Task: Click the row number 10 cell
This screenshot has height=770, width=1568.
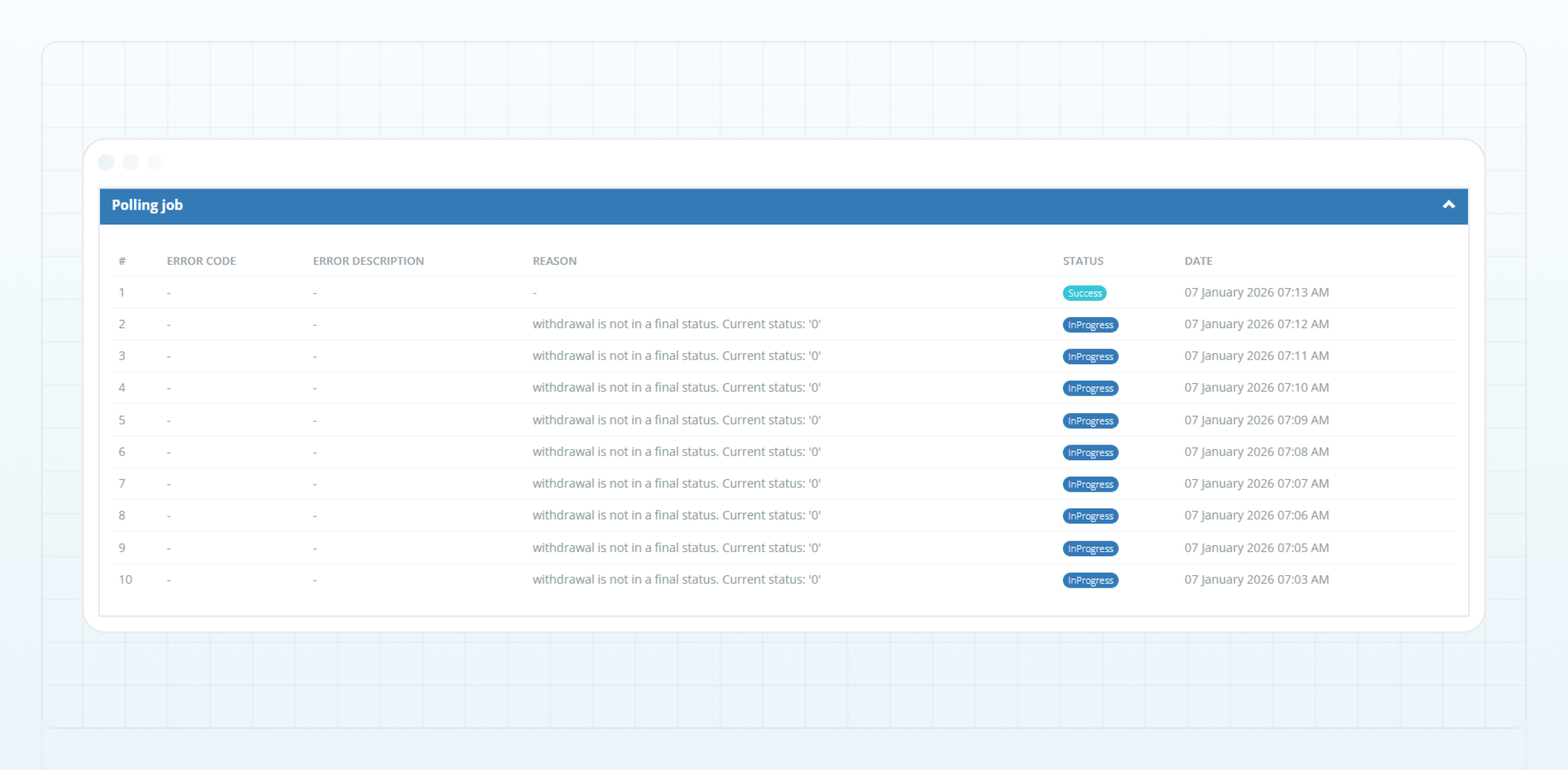Action: (125, 580)
